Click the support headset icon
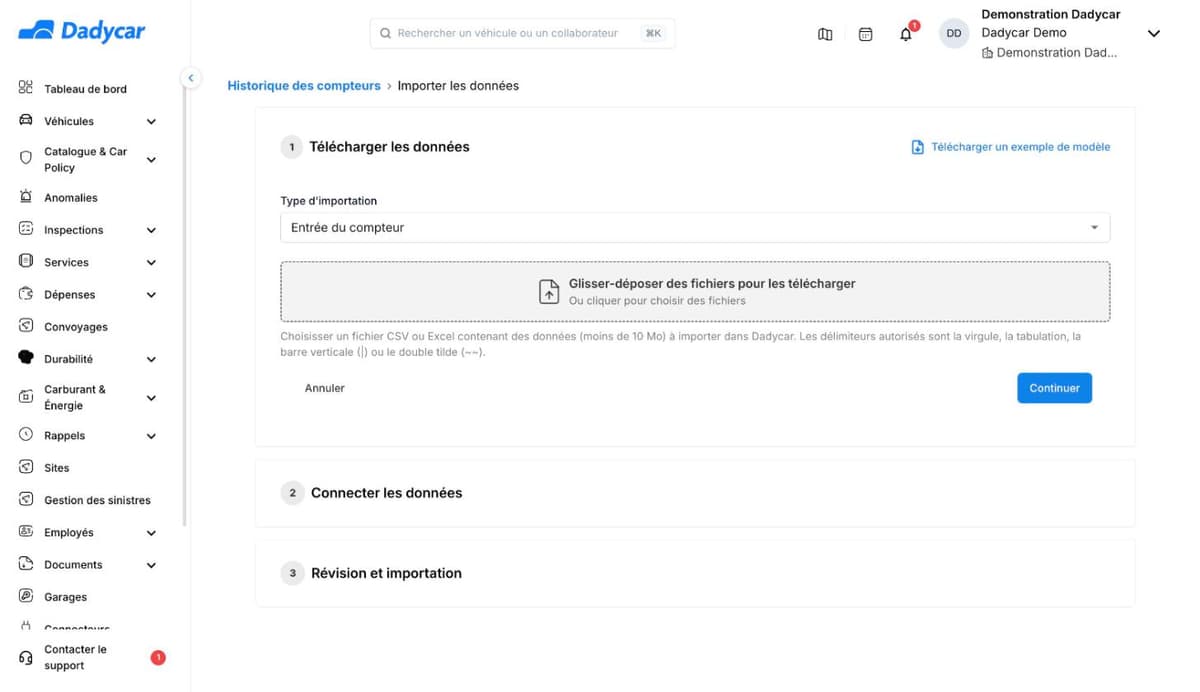This screenshot has height=692, width=1200. (26, 658)
